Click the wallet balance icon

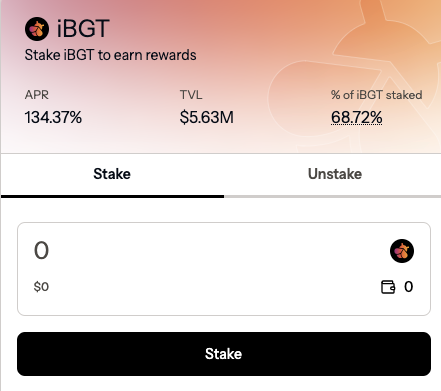(x=388, y=287)
